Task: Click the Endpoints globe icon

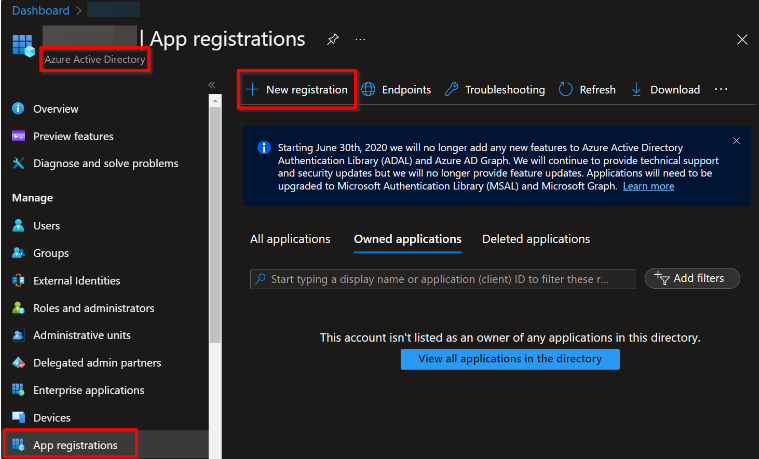Action: coord(368,90)
